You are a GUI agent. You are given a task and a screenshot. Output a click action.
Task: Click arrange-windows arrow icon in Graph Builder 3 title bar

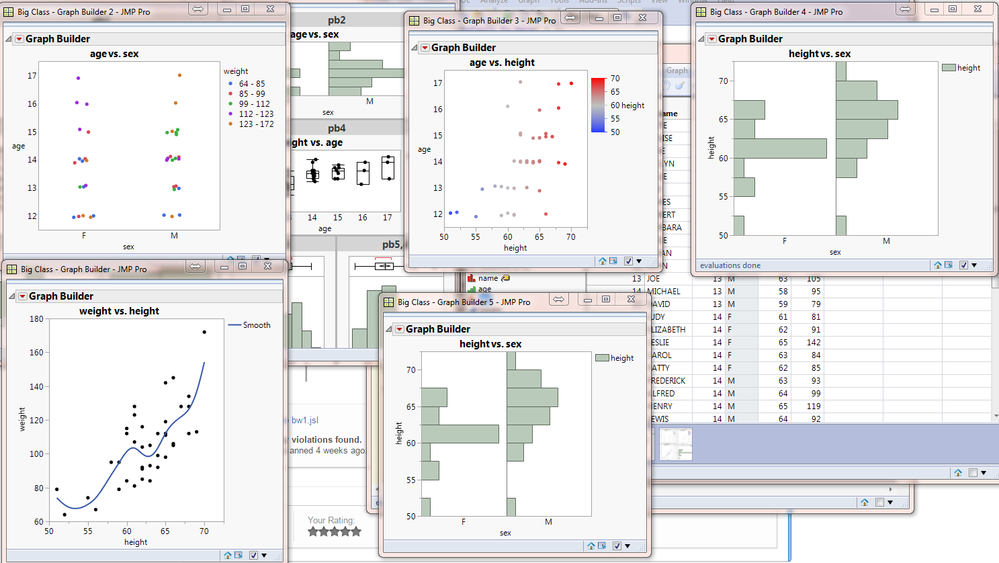(x=571, y=18)
